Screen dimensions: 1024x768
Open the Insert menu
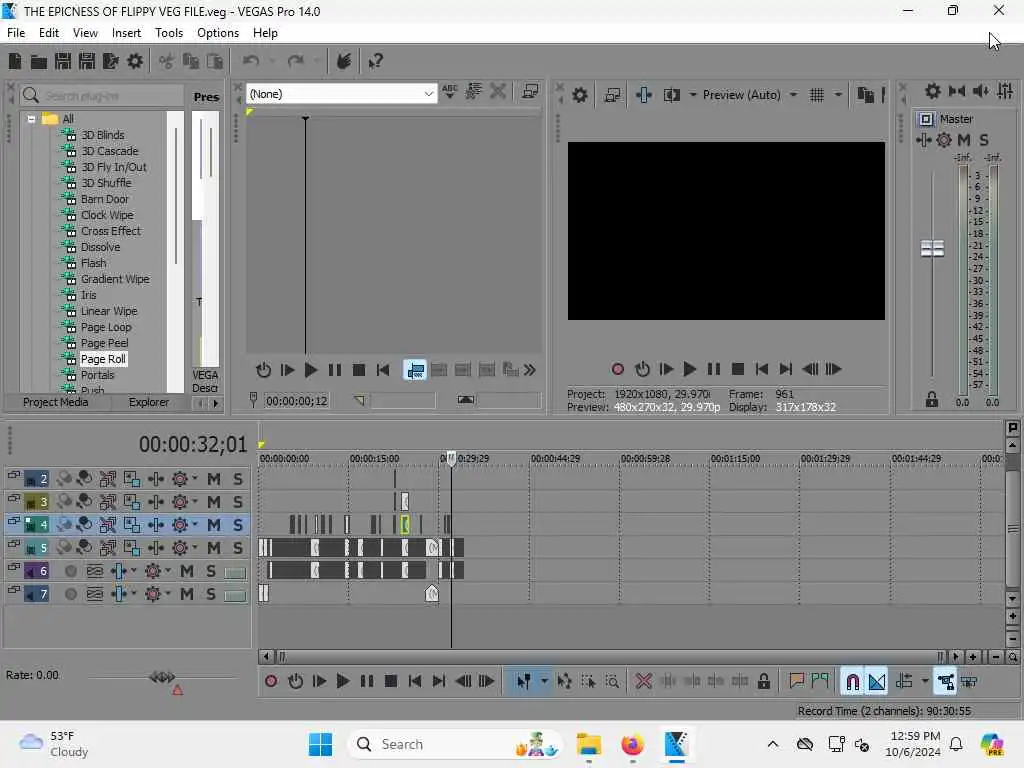pyautogui.click(x=126, y=33)
